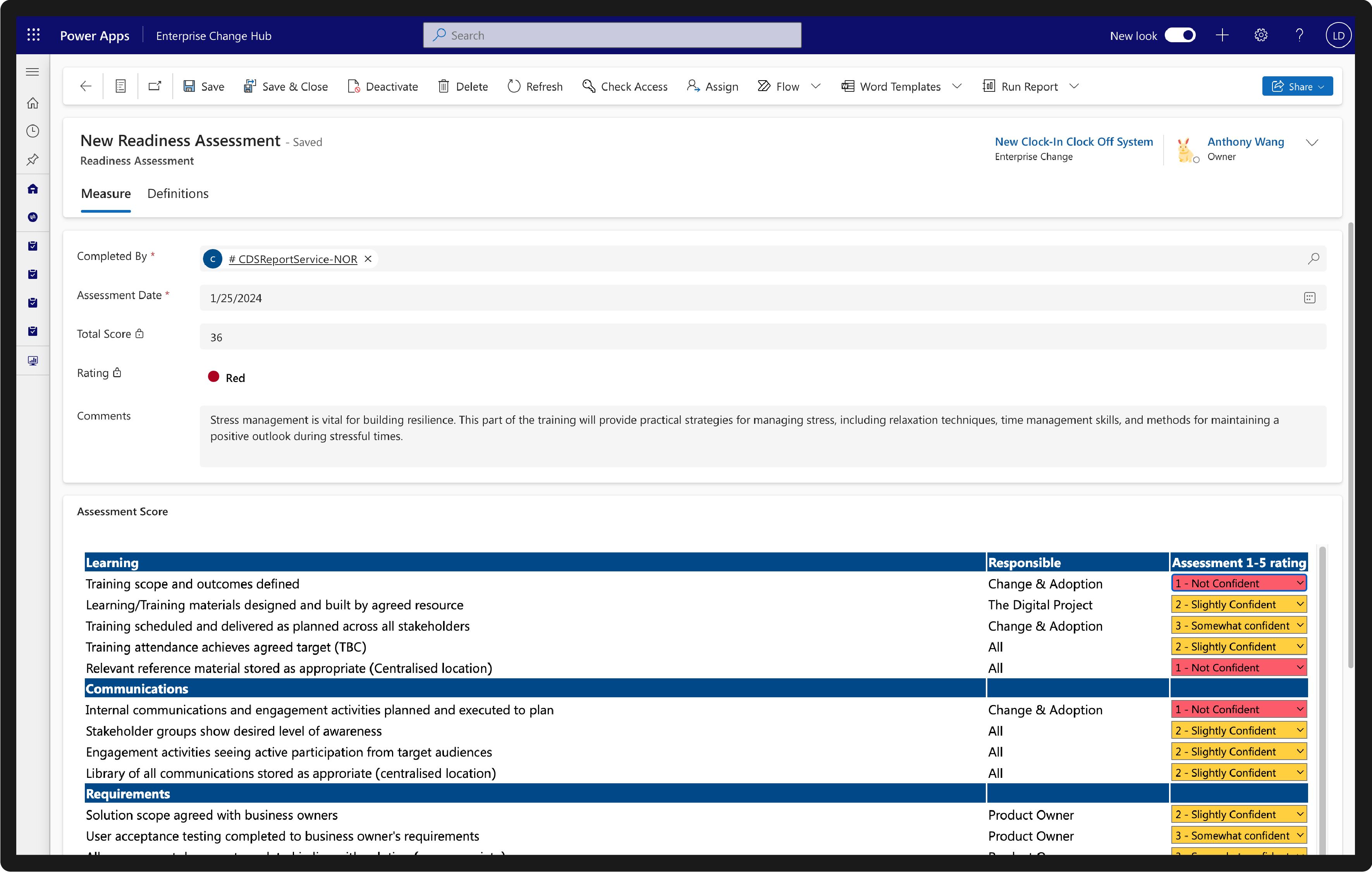The height and width of the screenshot is (872, 1372).
Task: Click the Refresh command icon
Action: click(514, 86)
